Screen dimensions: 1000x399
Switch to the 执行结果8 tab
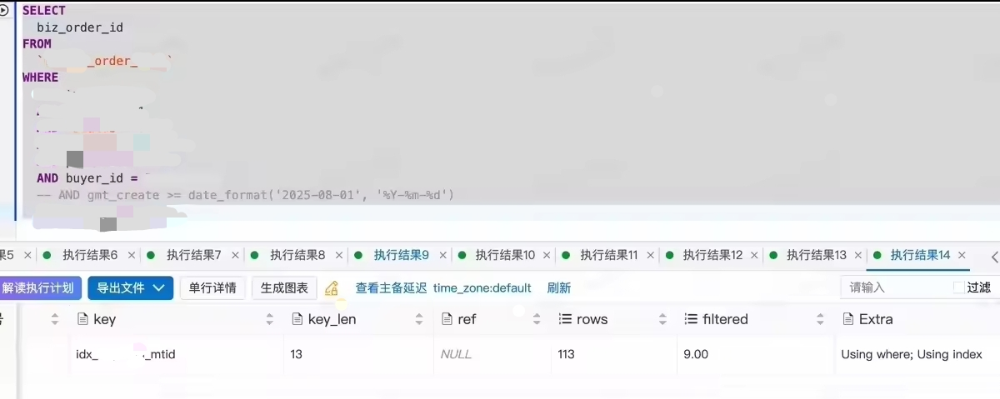pyautogui.click(x=298, y=256)
